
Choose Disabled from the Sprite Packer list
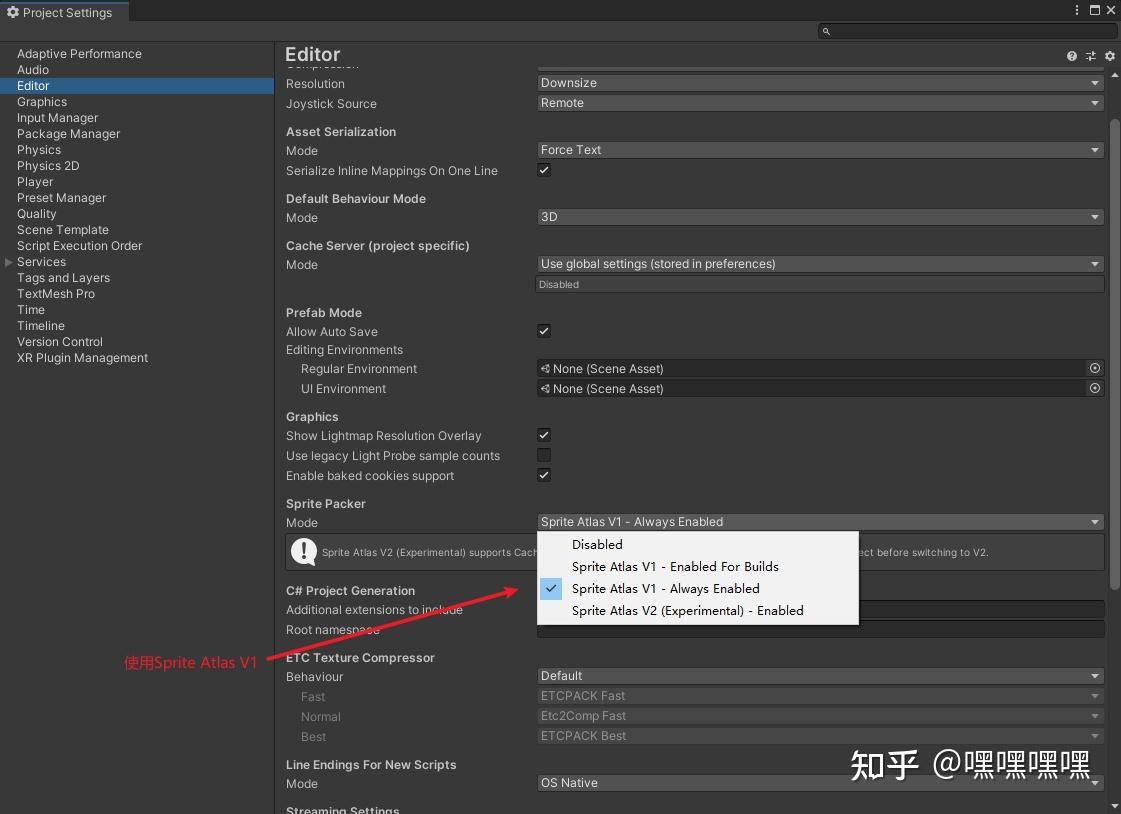[x=597, y=544]
